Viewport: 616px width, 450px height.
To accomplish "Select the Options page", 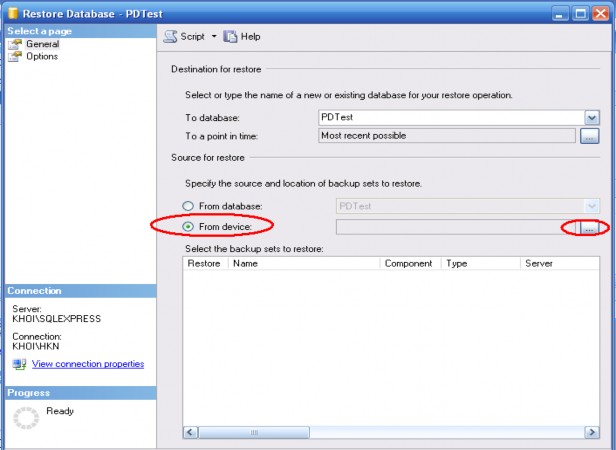I will click(x=42, y=57).
